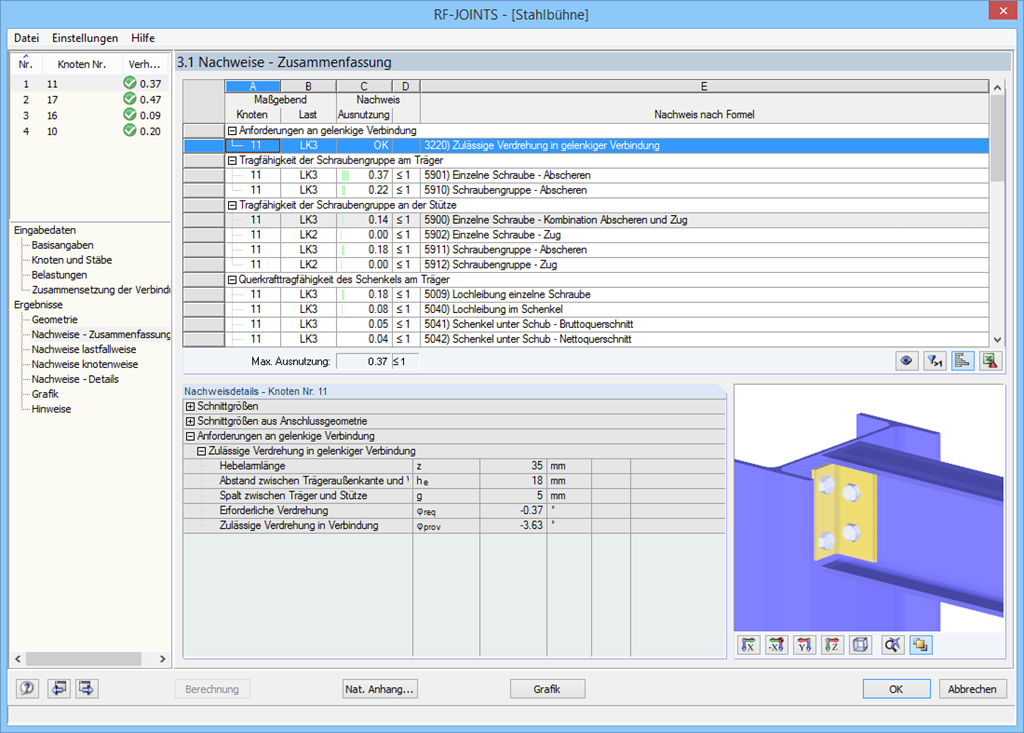The image size is (1024, 733).
Task: Click green check icon for Knoten 16
Action: [129, 114]
